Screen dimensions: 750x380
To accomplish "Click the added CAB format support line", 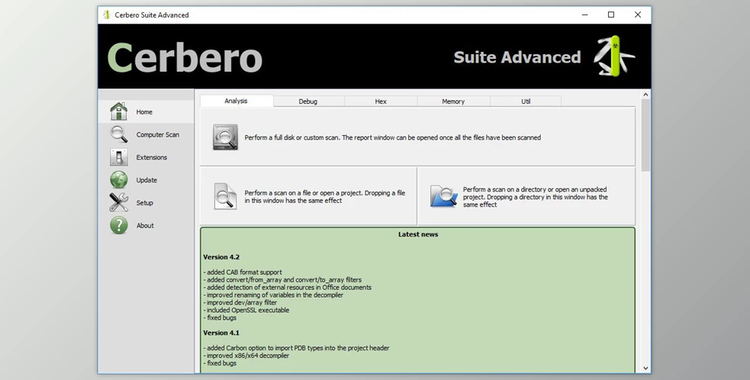I will click(x=243, y=272).
